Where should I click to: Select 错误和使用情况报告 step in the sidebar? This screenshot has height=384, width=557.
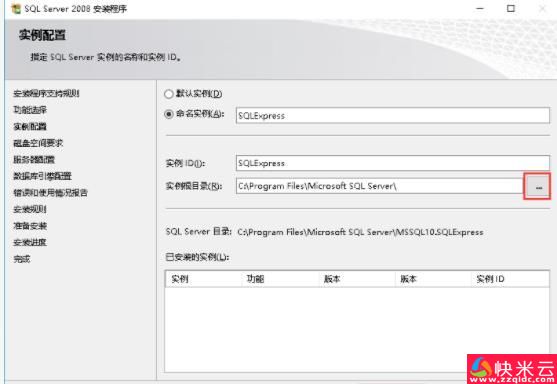pyautogui.click(x=50, y=193)
